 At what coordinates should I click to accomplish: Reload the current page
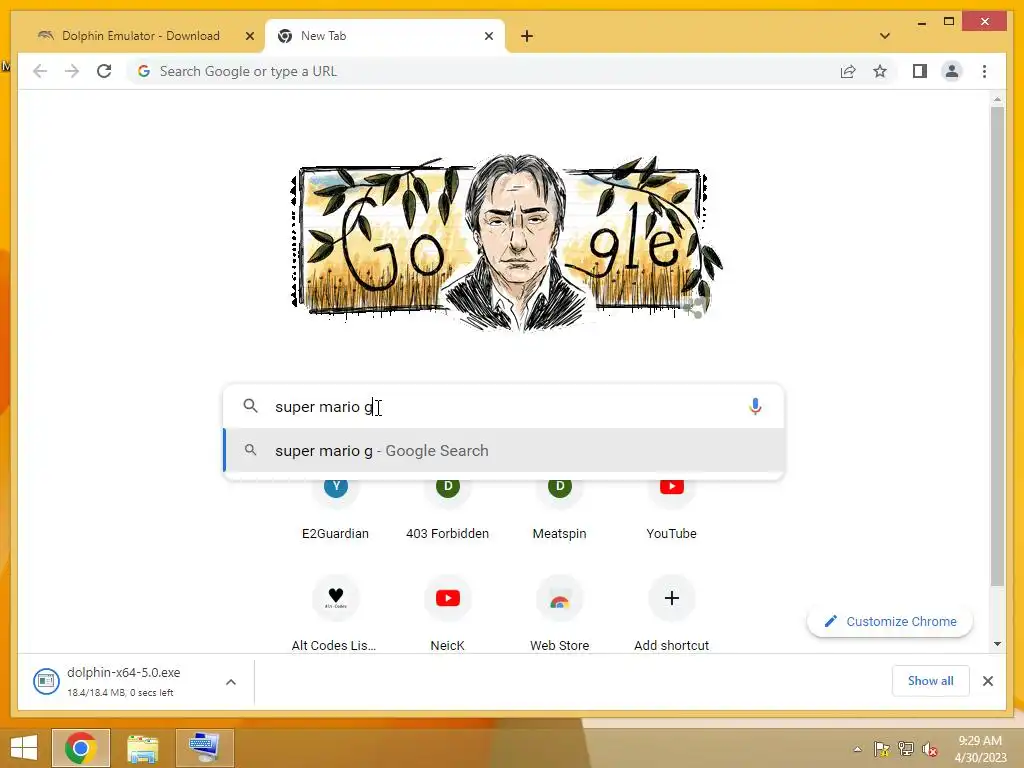[x=104, y=71]
